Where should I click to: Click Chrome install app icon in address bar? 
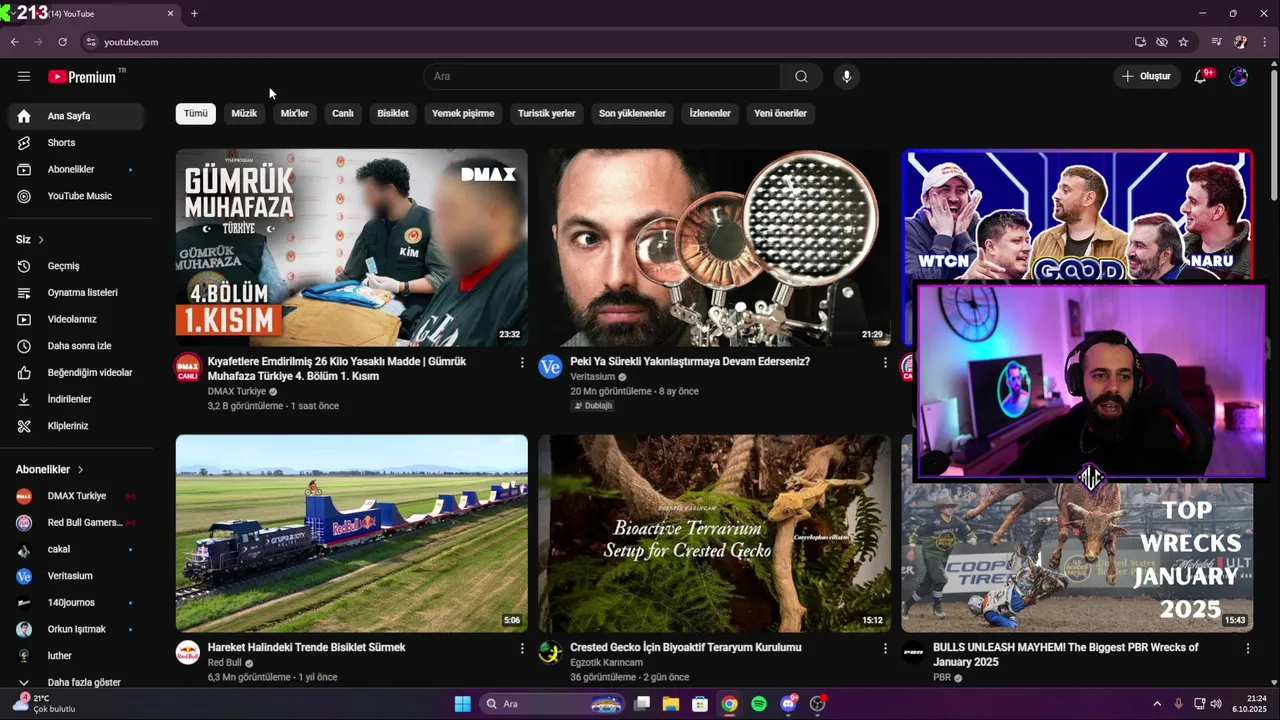[x=1140, y=42]
